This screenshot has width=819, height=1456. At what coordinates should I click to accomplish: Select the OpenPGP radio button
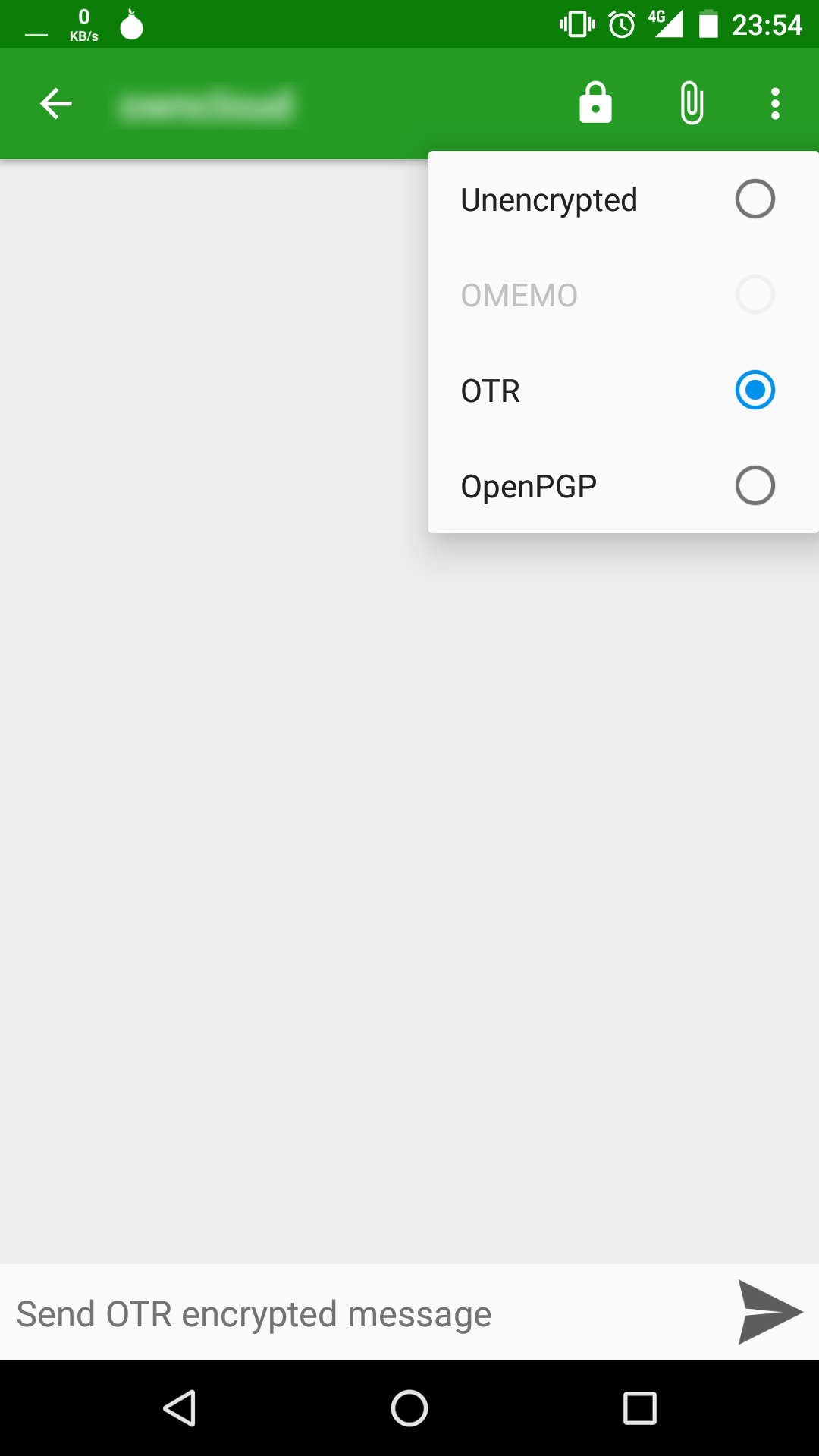(755, 485)
